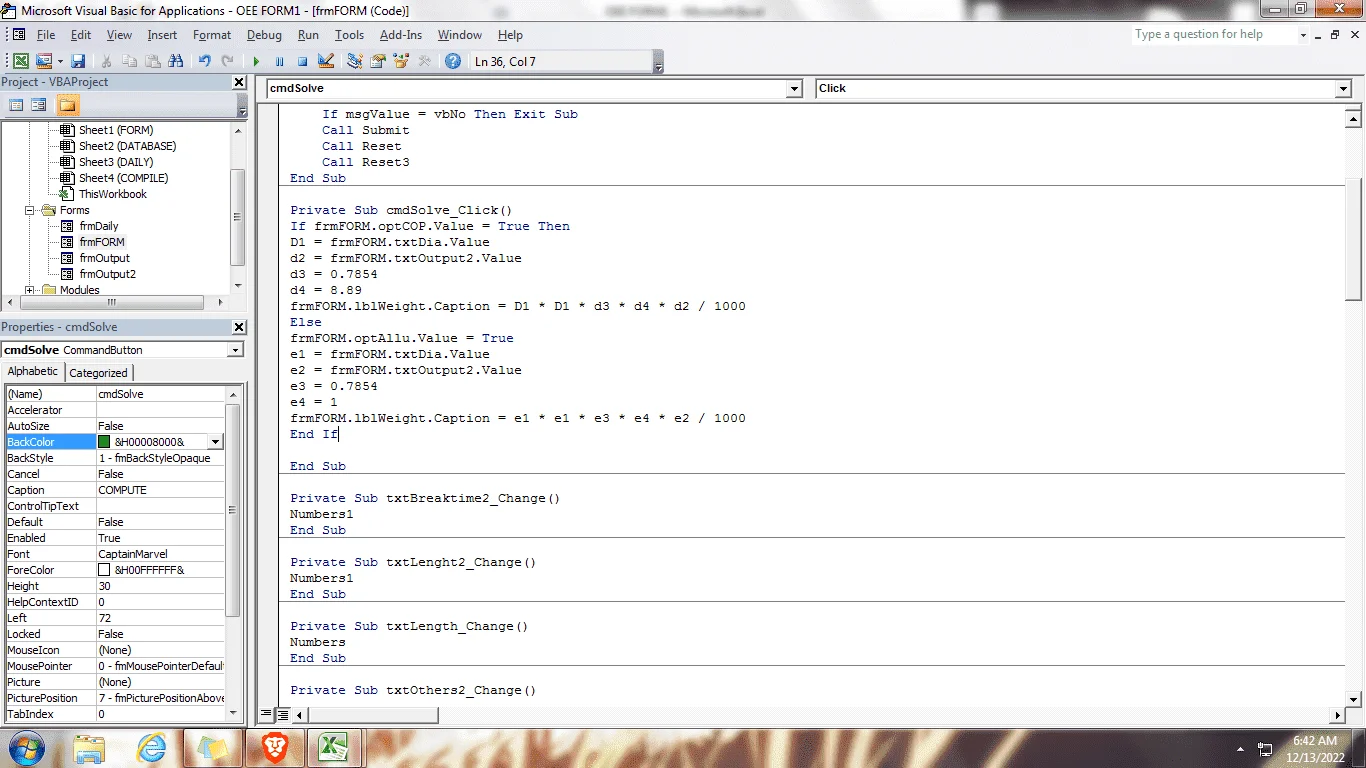Image resolution: width=1366 pixels, height=768 pixels.
Task: Select Sheet2 (DATABASE) in project tree
Action: pyautogui.click(x=127, y=146)
